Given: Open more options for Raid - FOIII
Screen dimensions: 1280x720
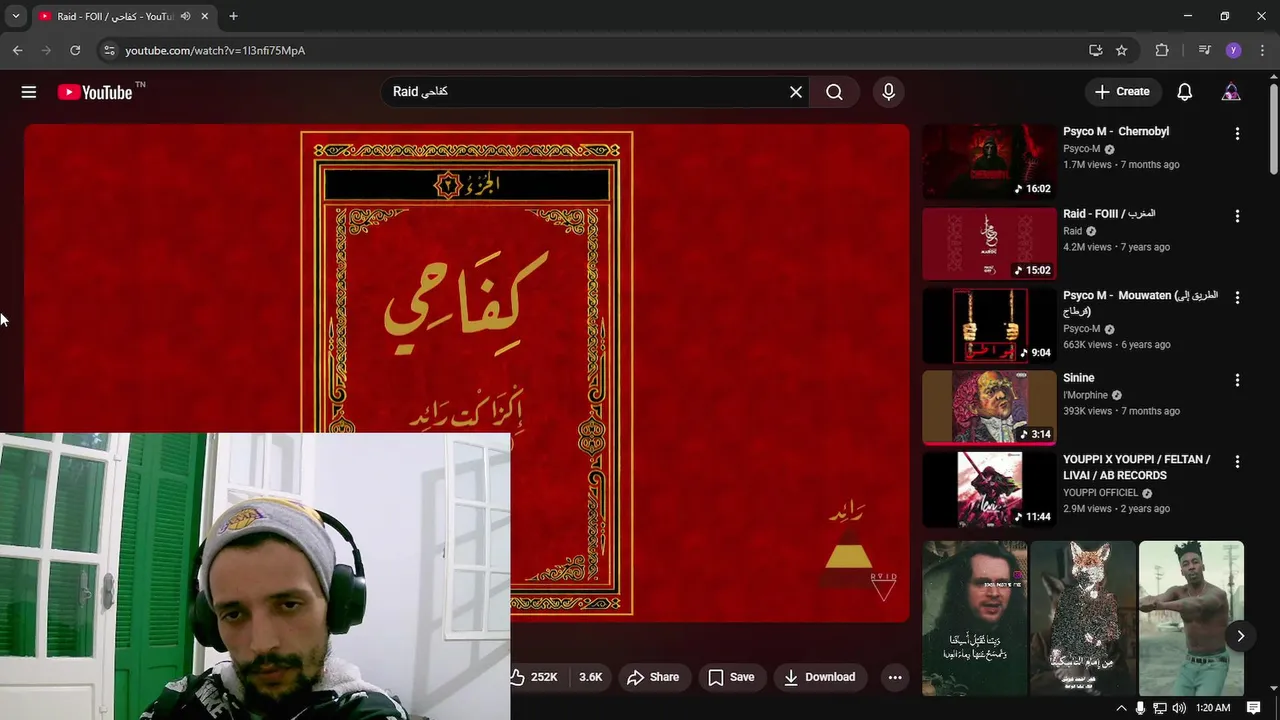Looking at the screenshot, I should coord(1237,216).
